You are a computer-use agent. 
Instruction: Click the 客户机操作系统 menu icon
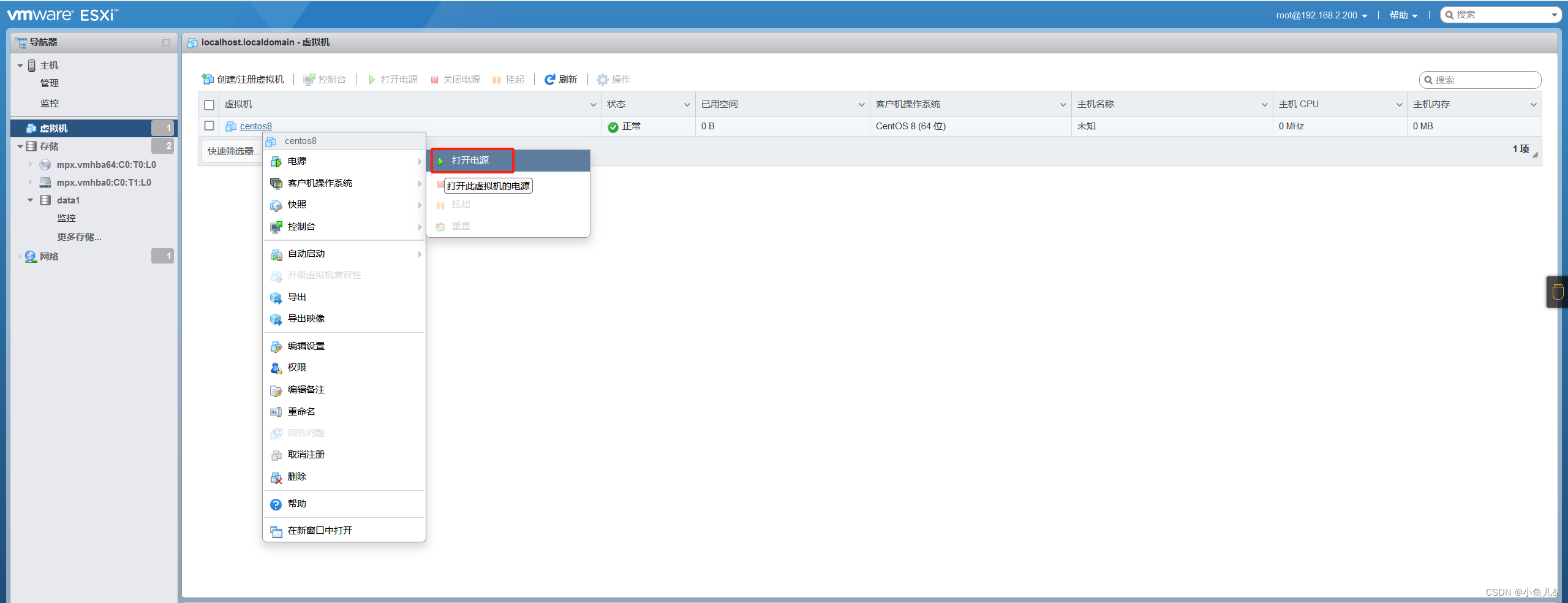[276, 183]
